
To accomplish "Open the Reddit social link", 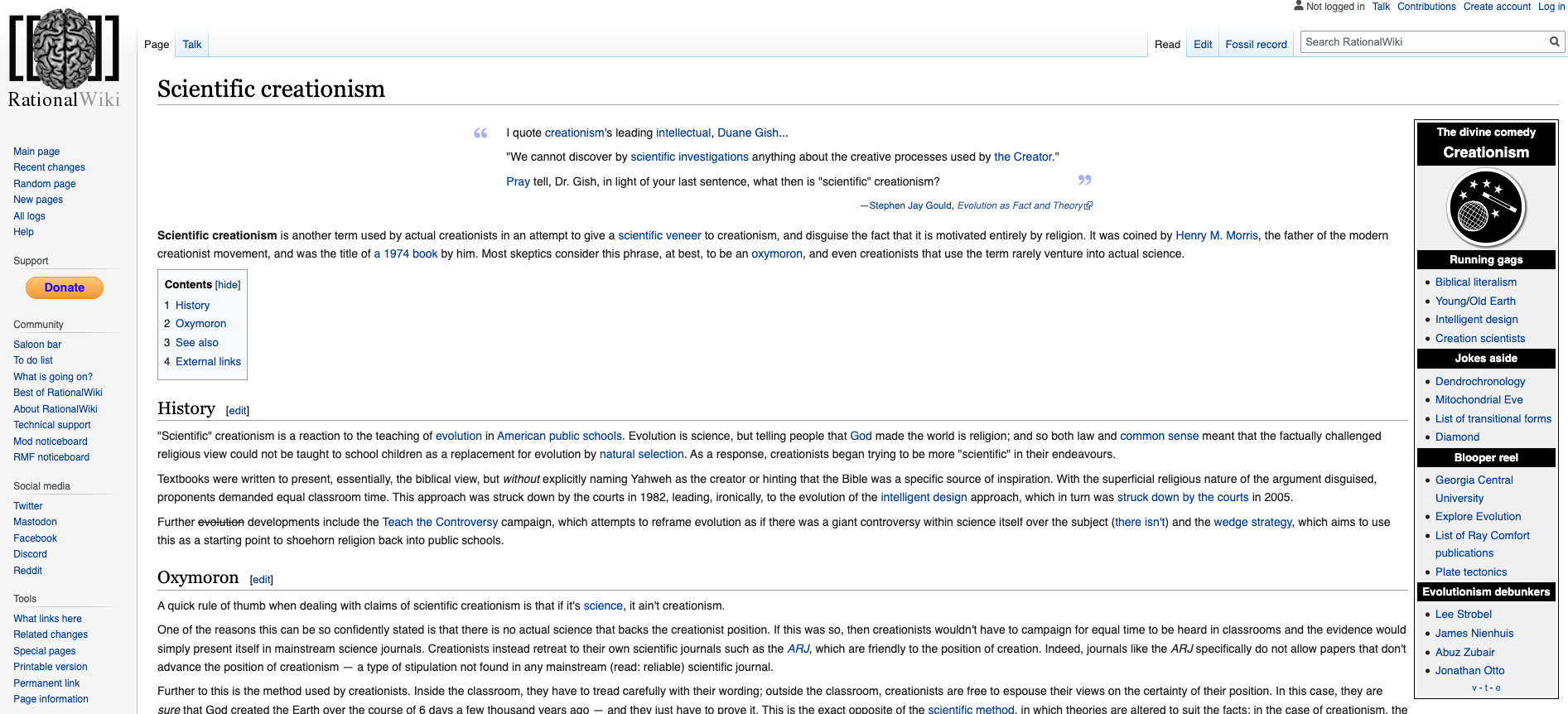I will (x=27, y=571).
